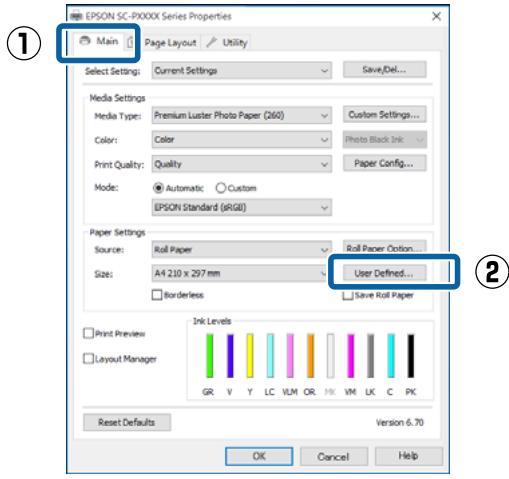This screenshot has height=479, width=509.
Task: Open the Utility tab
Action: point(226,43)
